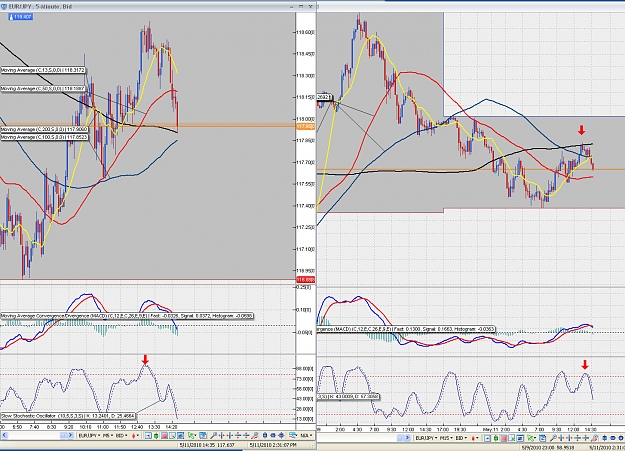
Task: Click the blue chart window icon in right toolbar
Action: coord(520,438)
